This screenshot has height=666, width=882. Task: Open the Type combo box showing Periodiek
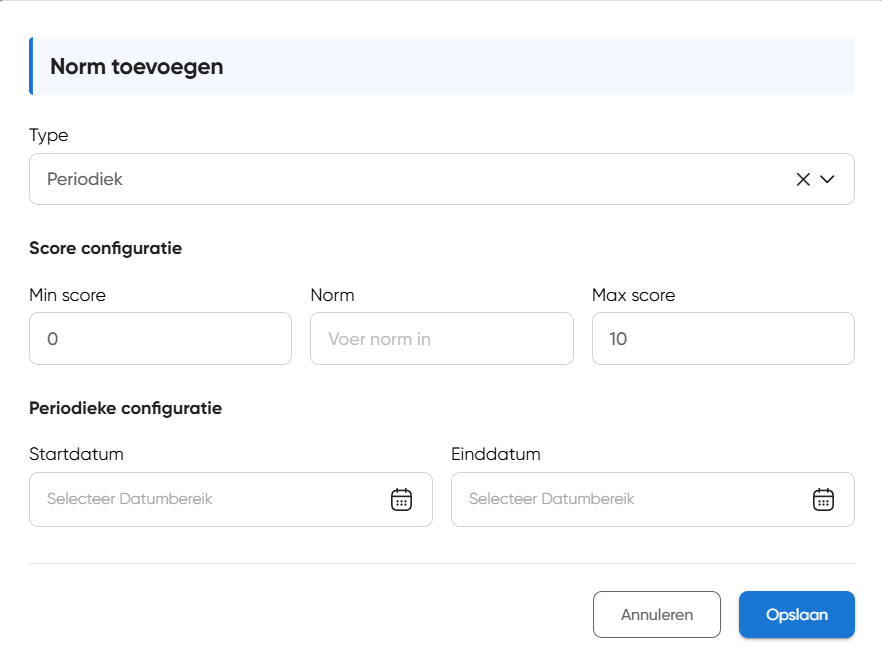pyautogui.click(x=400, y=180)
